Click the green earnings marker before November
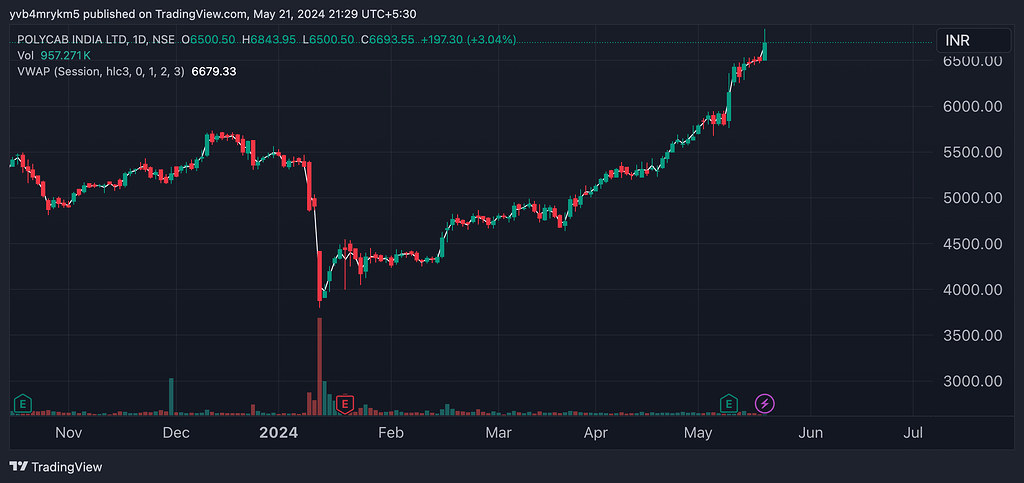The image size is (1024, 483). point(20,403)
